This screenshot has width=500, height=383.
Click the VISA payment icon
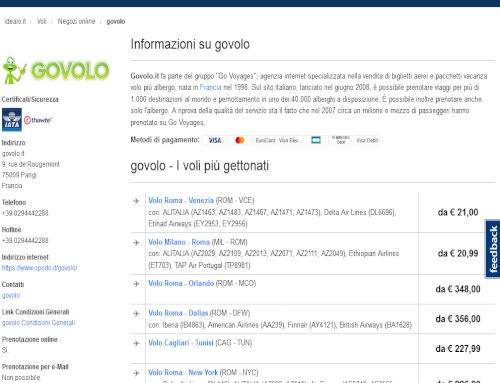click(215, 140)
